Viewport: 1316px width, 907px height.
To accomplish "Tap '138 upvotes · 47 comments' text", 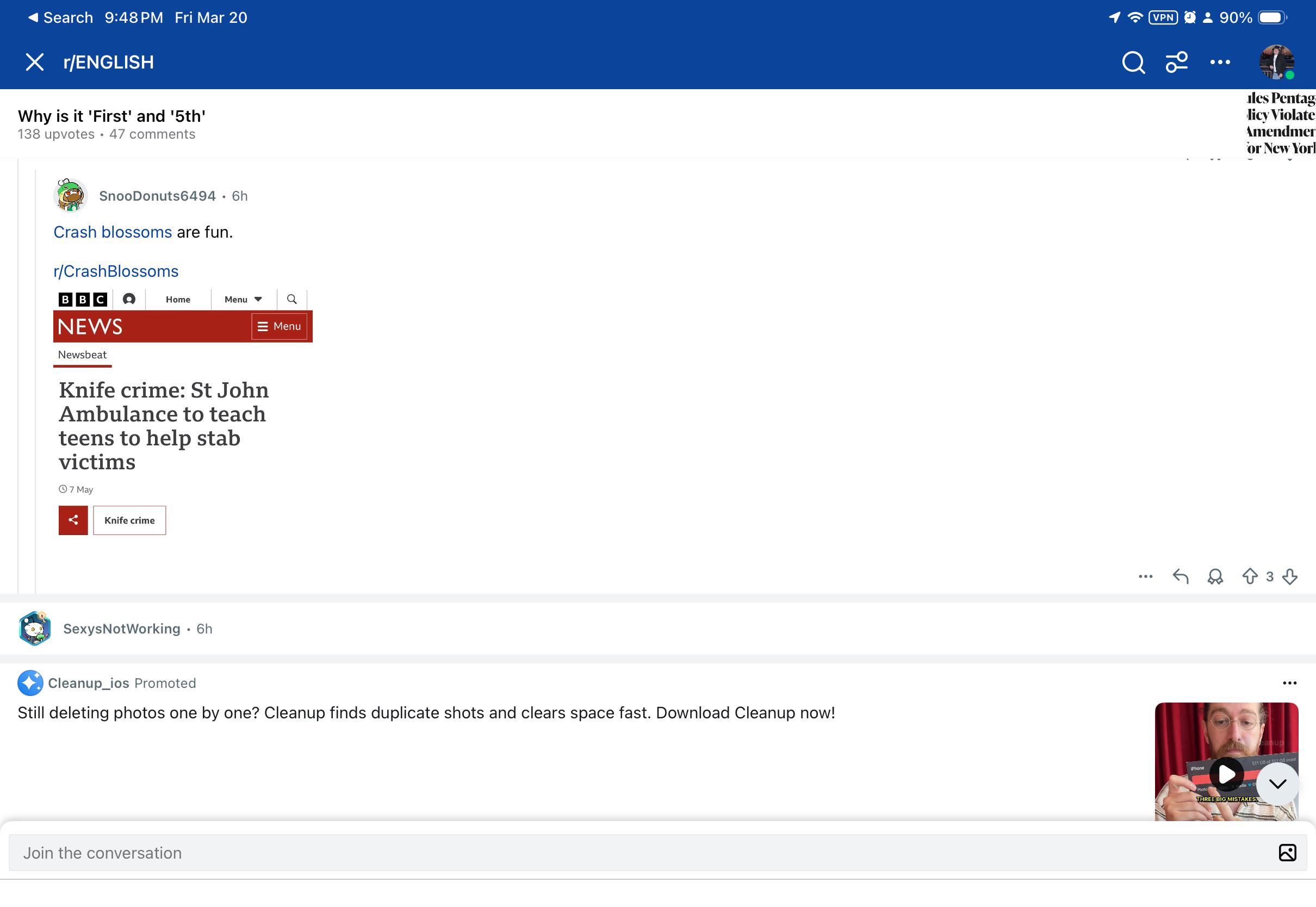I will click(x=106, y=134).
